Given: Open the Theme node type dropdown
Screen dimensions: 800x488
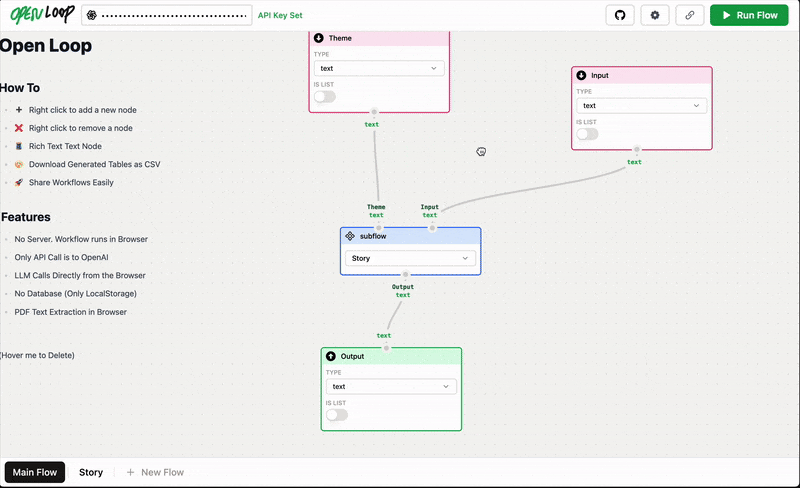Looking at the screenshot, I should pyautogui.click(x=379, y=68).
